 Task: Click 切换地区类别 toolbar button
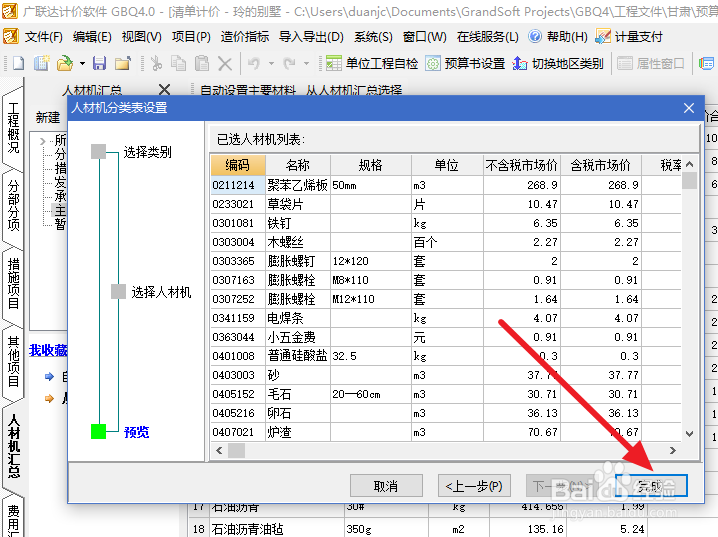[x=558, y=63]
